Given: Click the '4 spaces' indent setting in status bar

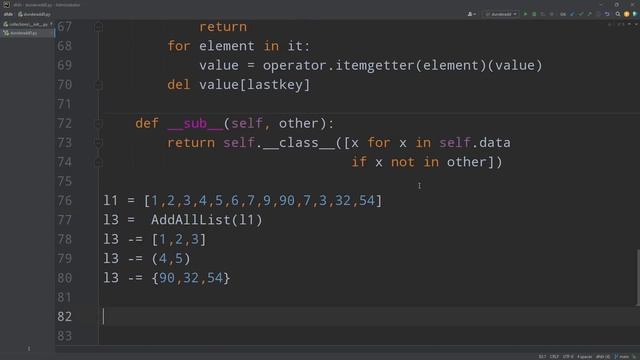Looking at the screenshot, I should pyautogui.click(x=585, y=357).
